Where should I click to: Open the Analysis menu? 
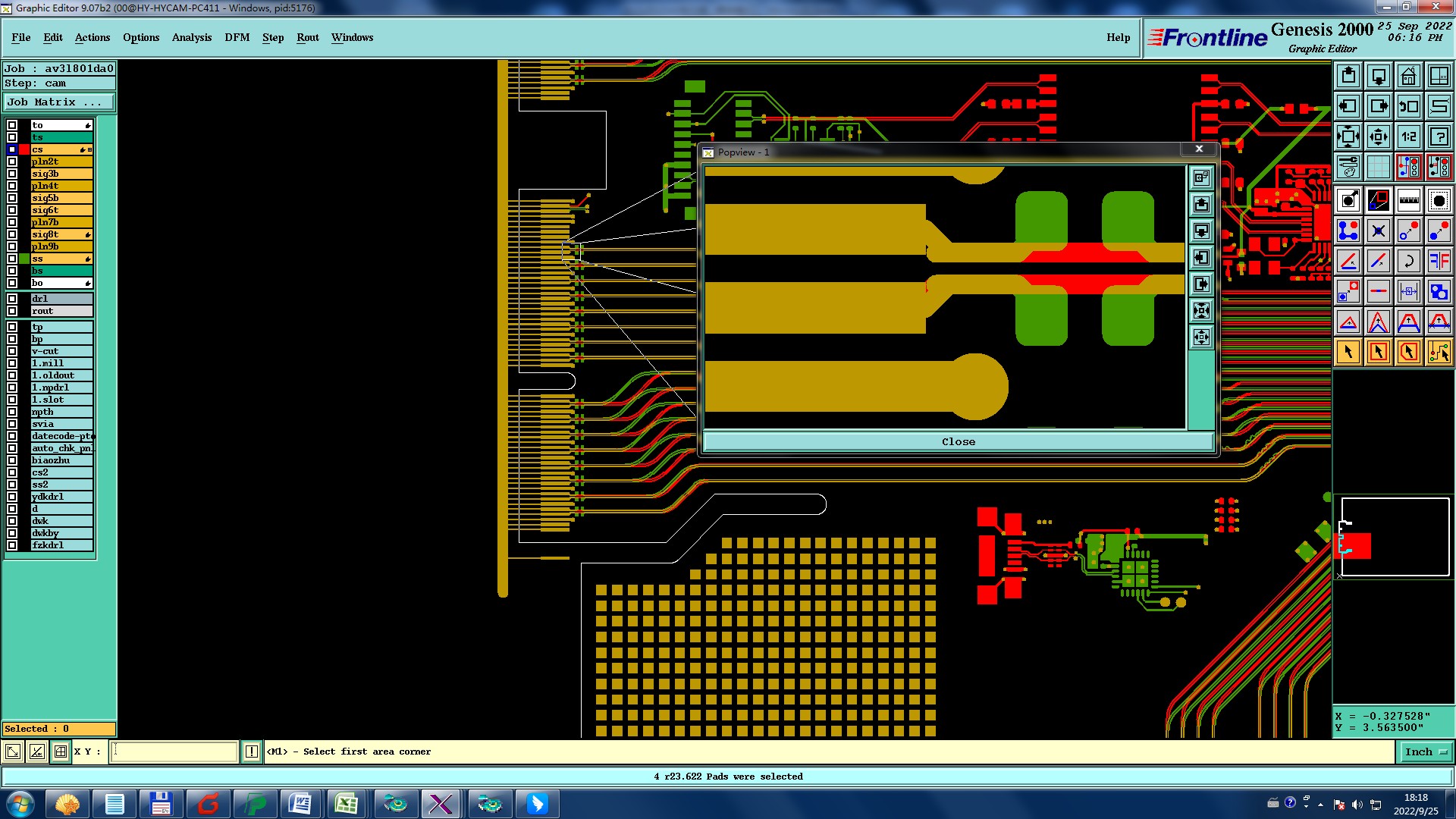coord(191,37)
